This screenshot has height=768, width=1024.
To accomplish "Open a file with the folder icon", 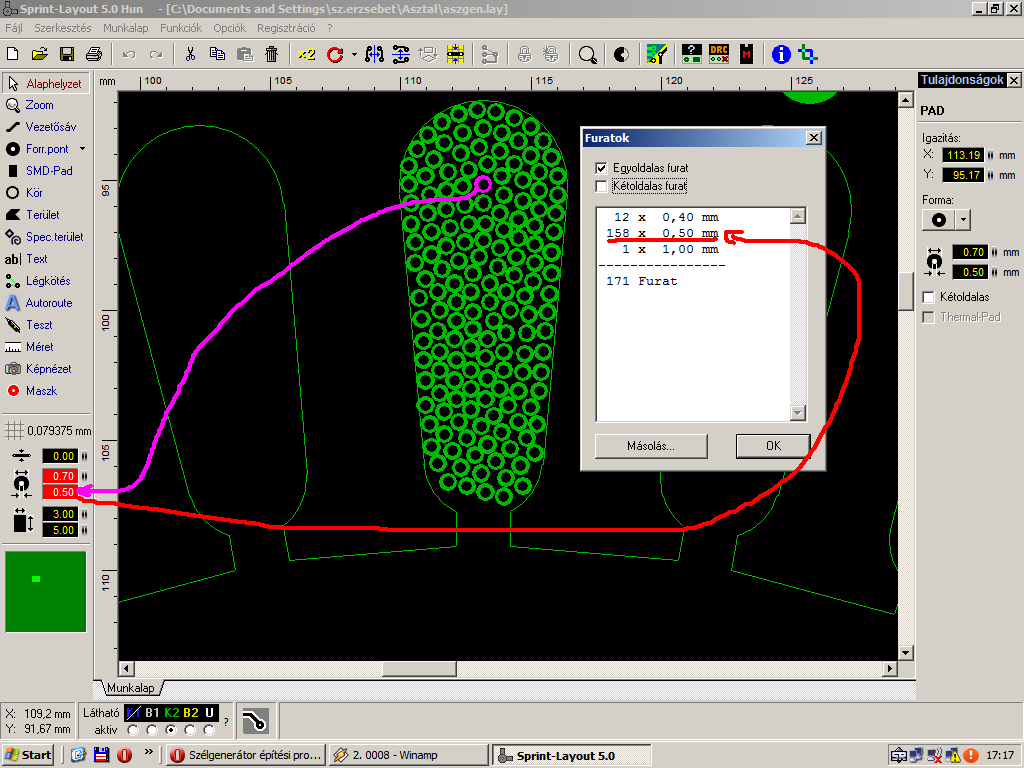I will point(40,54).
